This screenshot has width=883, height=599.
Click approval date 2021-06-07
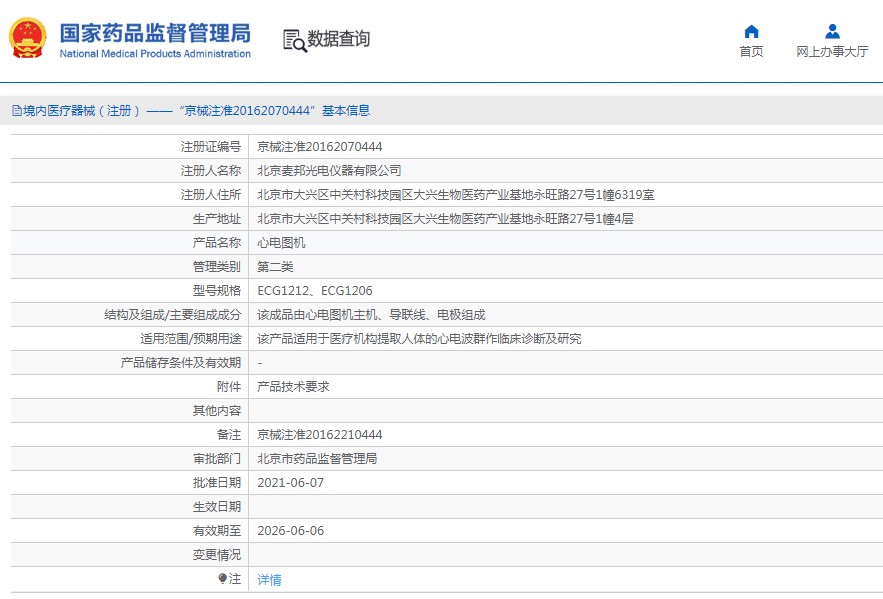290,483
